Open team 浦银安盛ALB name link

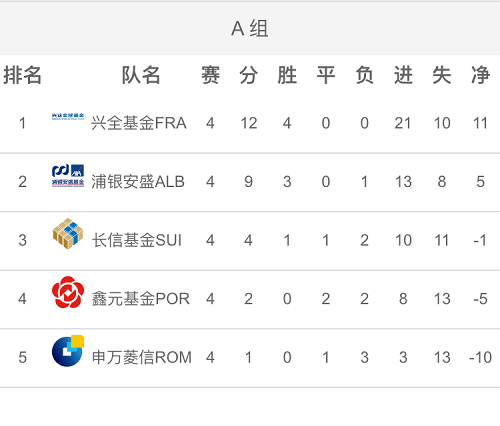(138, 182)
